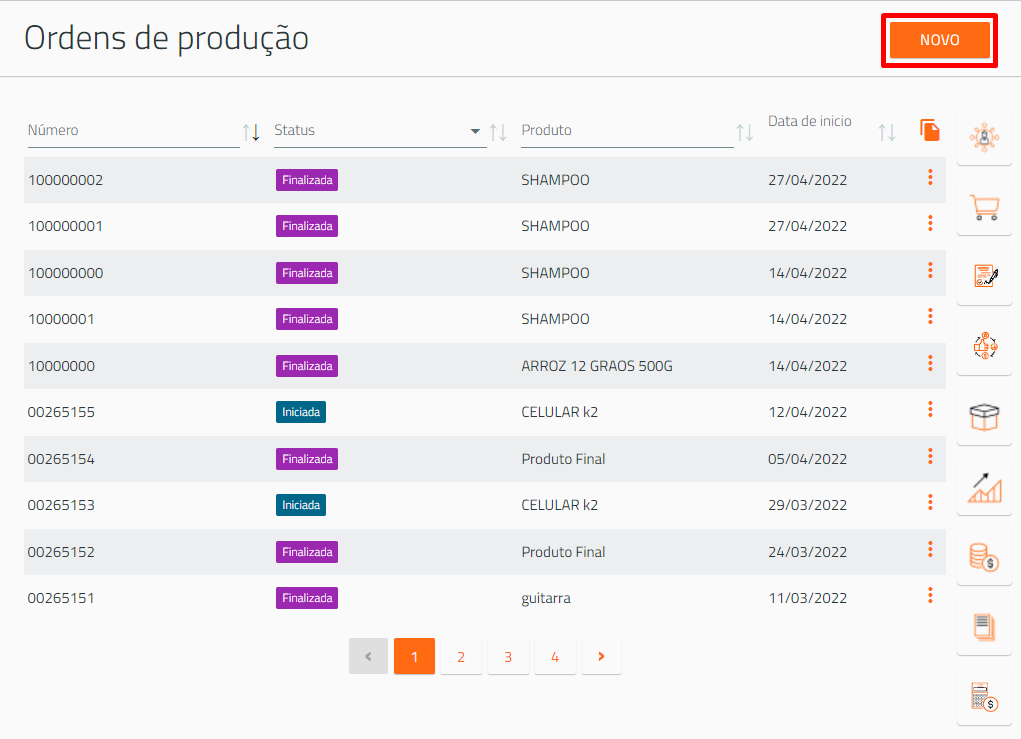Click product ARROZ 12 GRAOS 500G

pyautogui.click(x=596, y=366)
